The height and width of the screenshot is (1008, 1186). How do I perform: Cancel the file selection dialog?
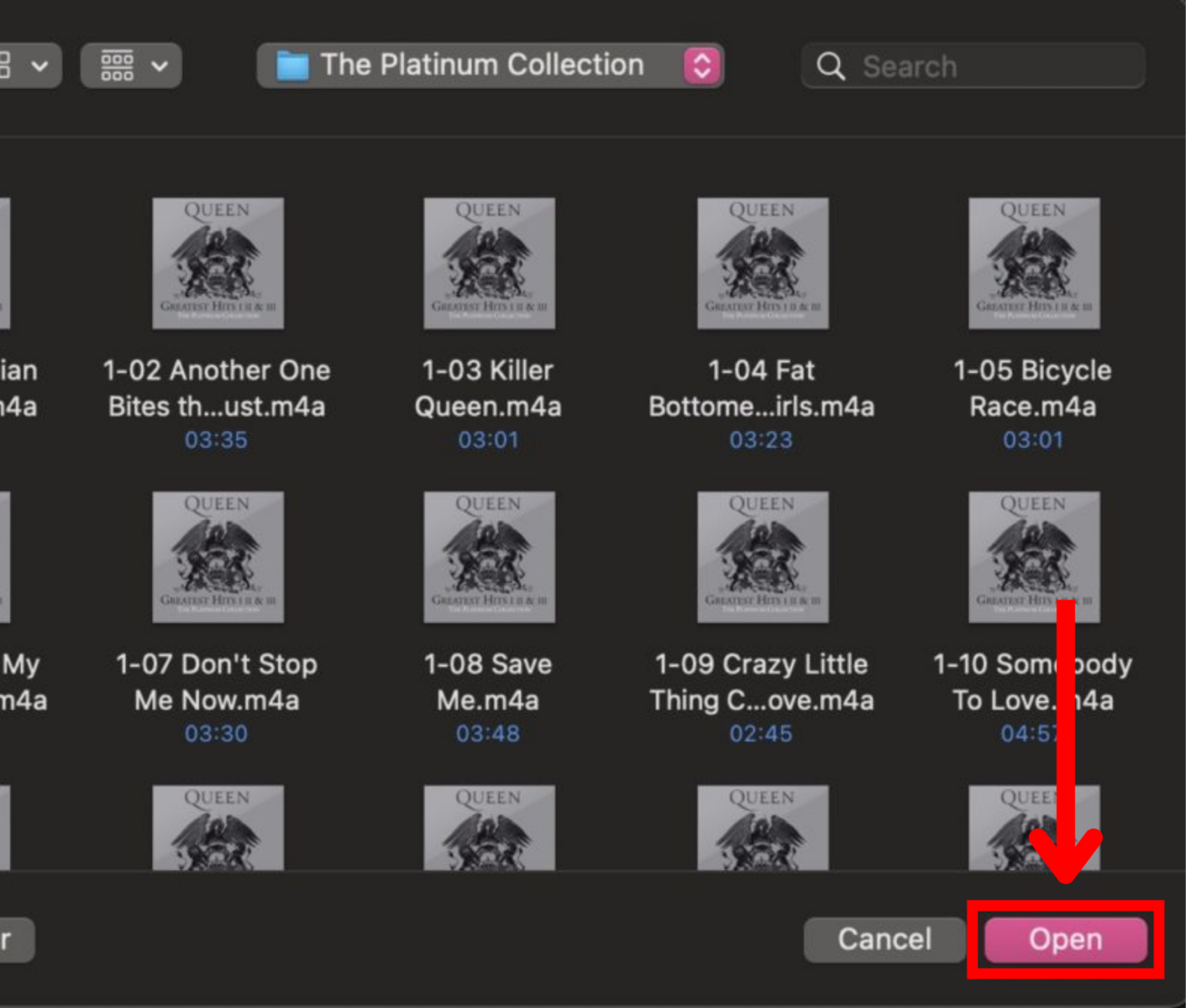click(885, 939)
